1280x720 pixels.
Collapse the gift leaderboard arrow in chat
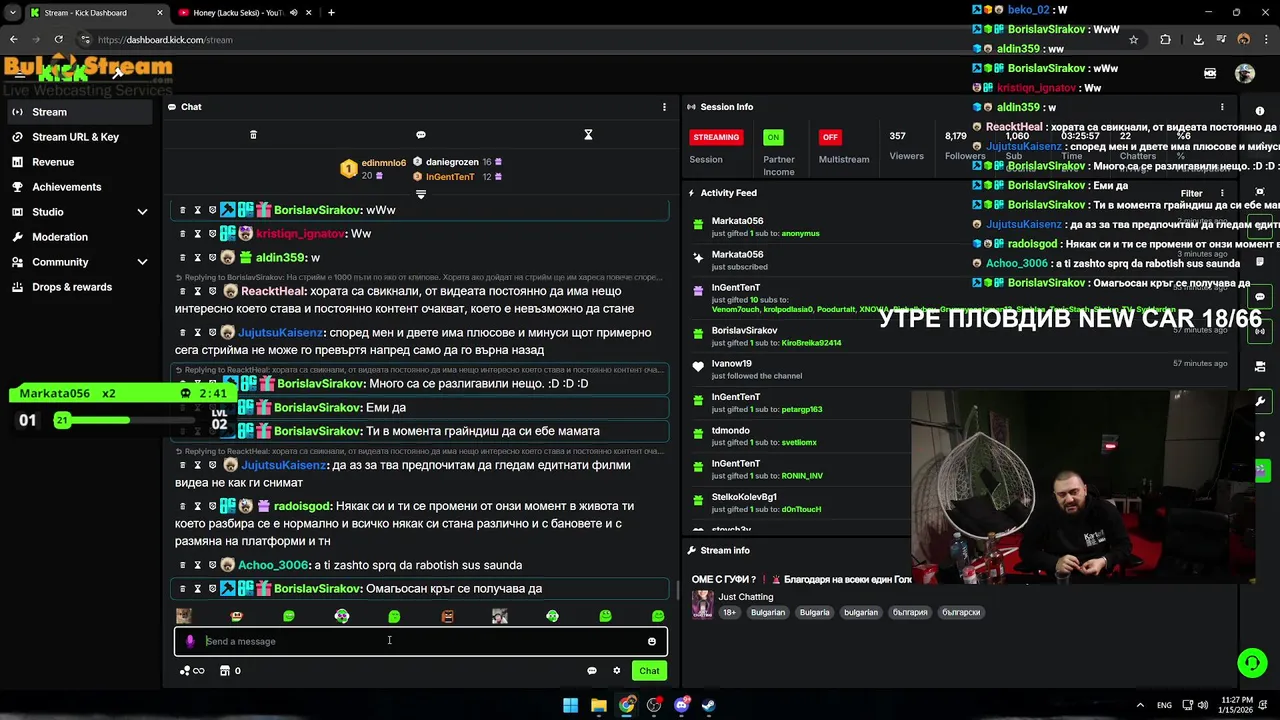tap(421, 194)
